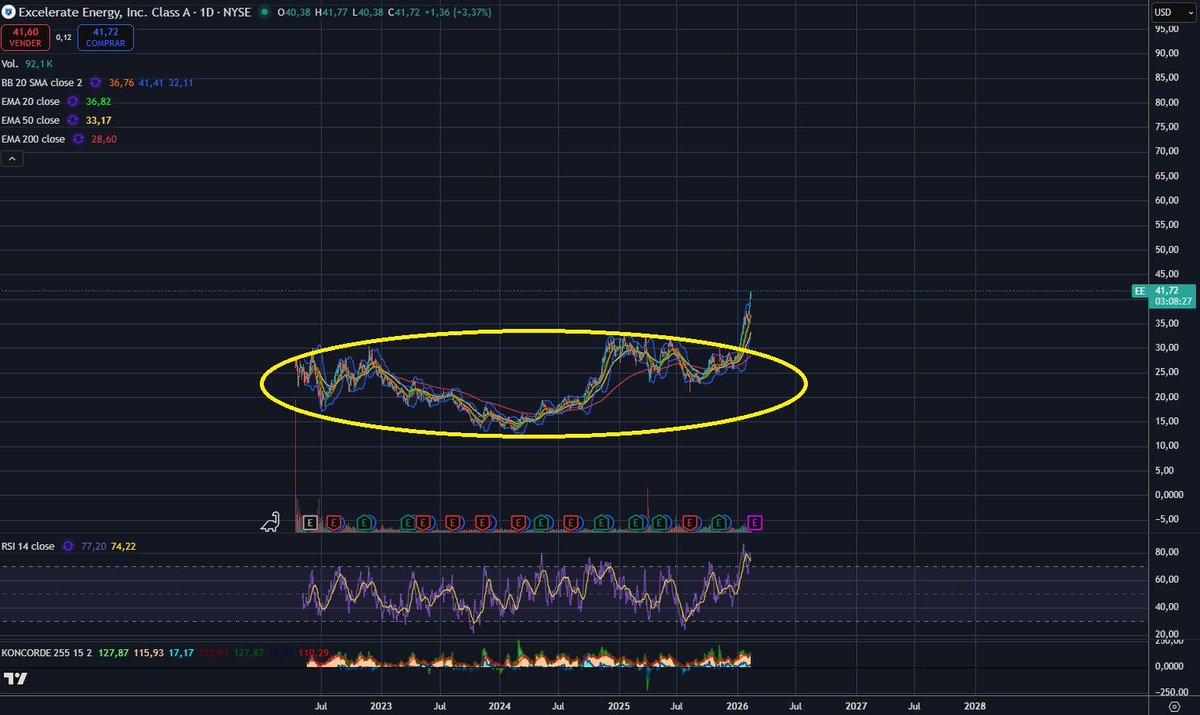Screen dimensions: 1200x715
Task: Click the purple icon beside EMA 50 close
Action: tap(71, 120)
